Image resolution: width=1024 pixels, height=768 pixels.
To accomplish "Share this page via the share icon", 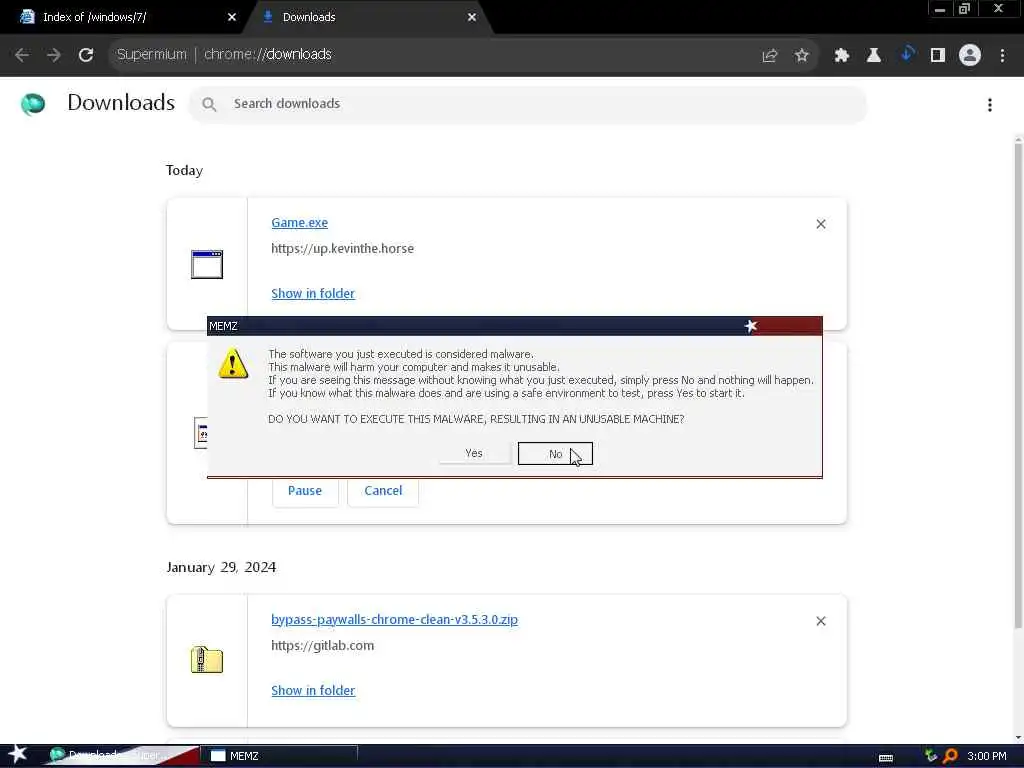I will (770, 56).
